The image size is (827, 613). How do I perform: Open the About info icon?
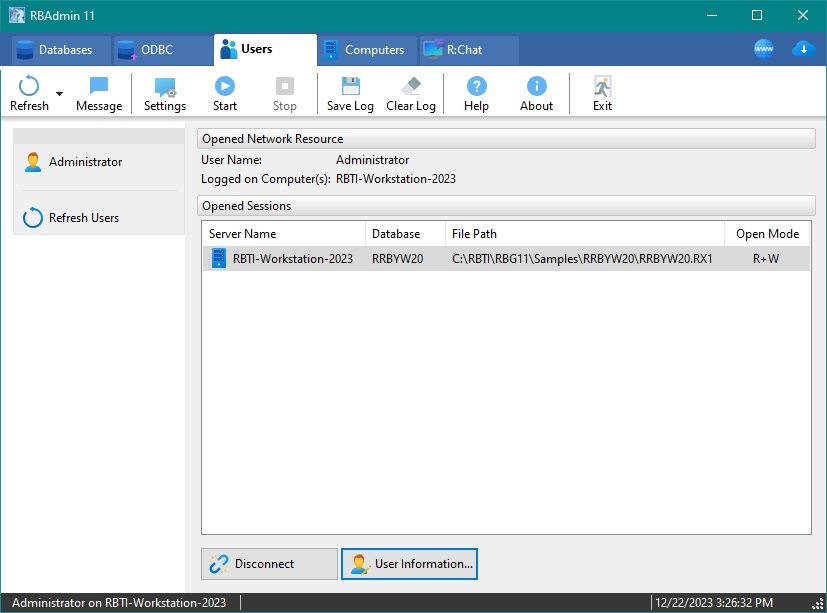pos(536,93)
